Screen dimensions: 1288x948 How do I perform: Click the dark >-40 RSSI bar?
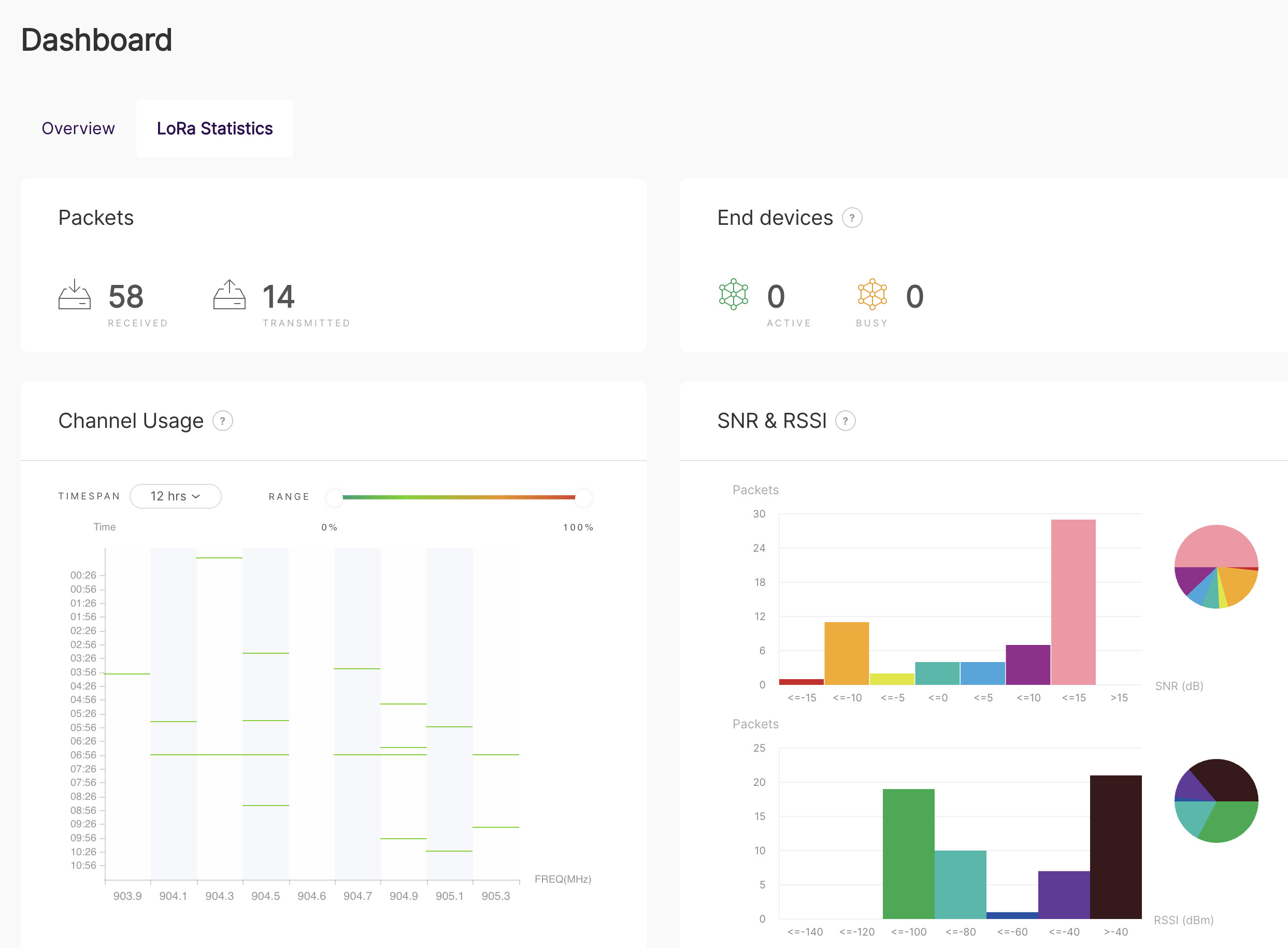pyautogui.click(x=1115, y=847)
